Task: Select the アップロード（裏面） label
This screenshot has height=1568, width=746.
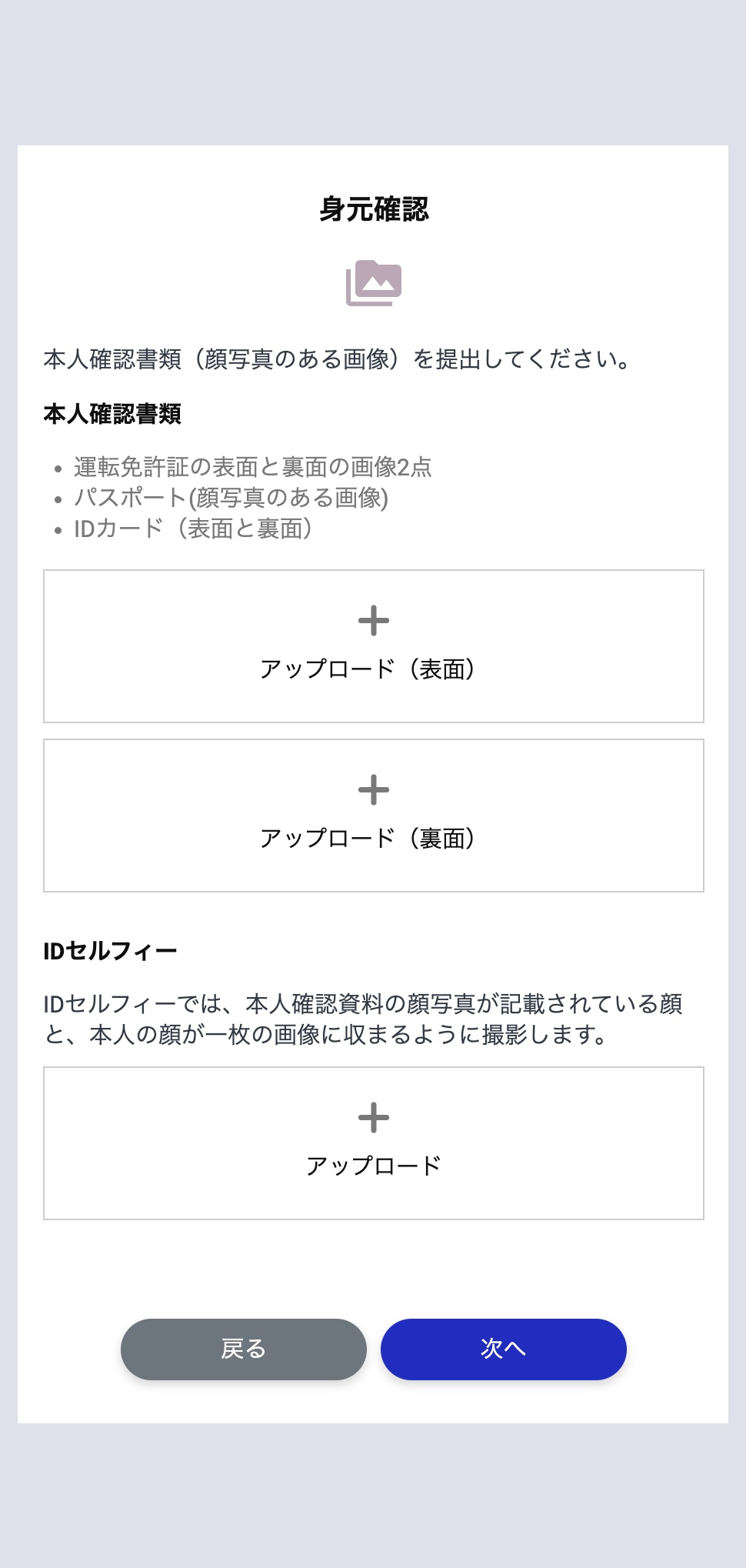Action: pos(368,839)
